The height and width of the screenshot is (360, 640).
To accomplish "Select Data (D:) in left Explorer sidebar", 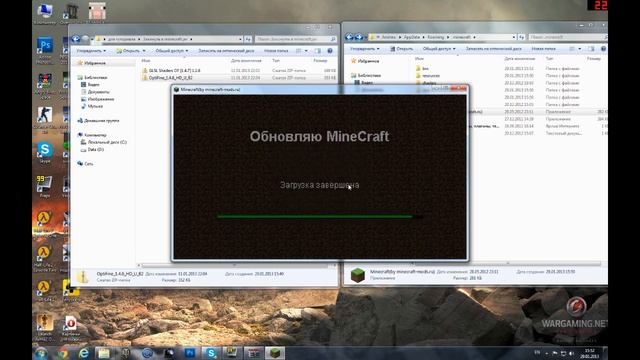I will pyautogui.click(x=92, y=149).
